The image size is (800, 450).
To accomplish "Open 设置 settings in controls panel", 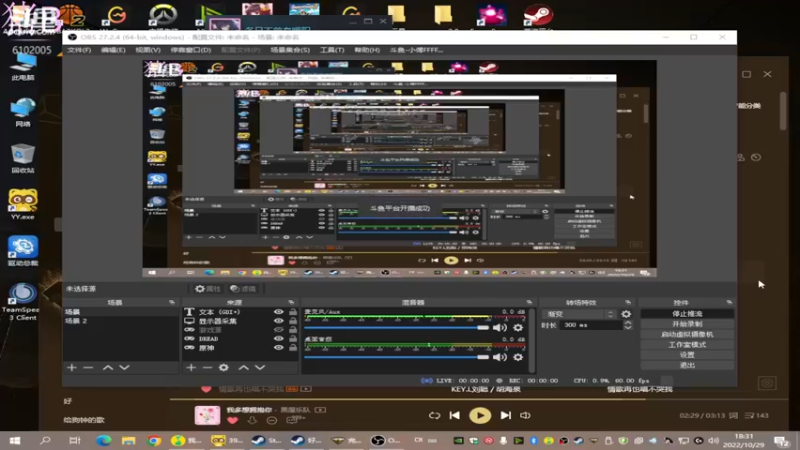I will [687, 355].
